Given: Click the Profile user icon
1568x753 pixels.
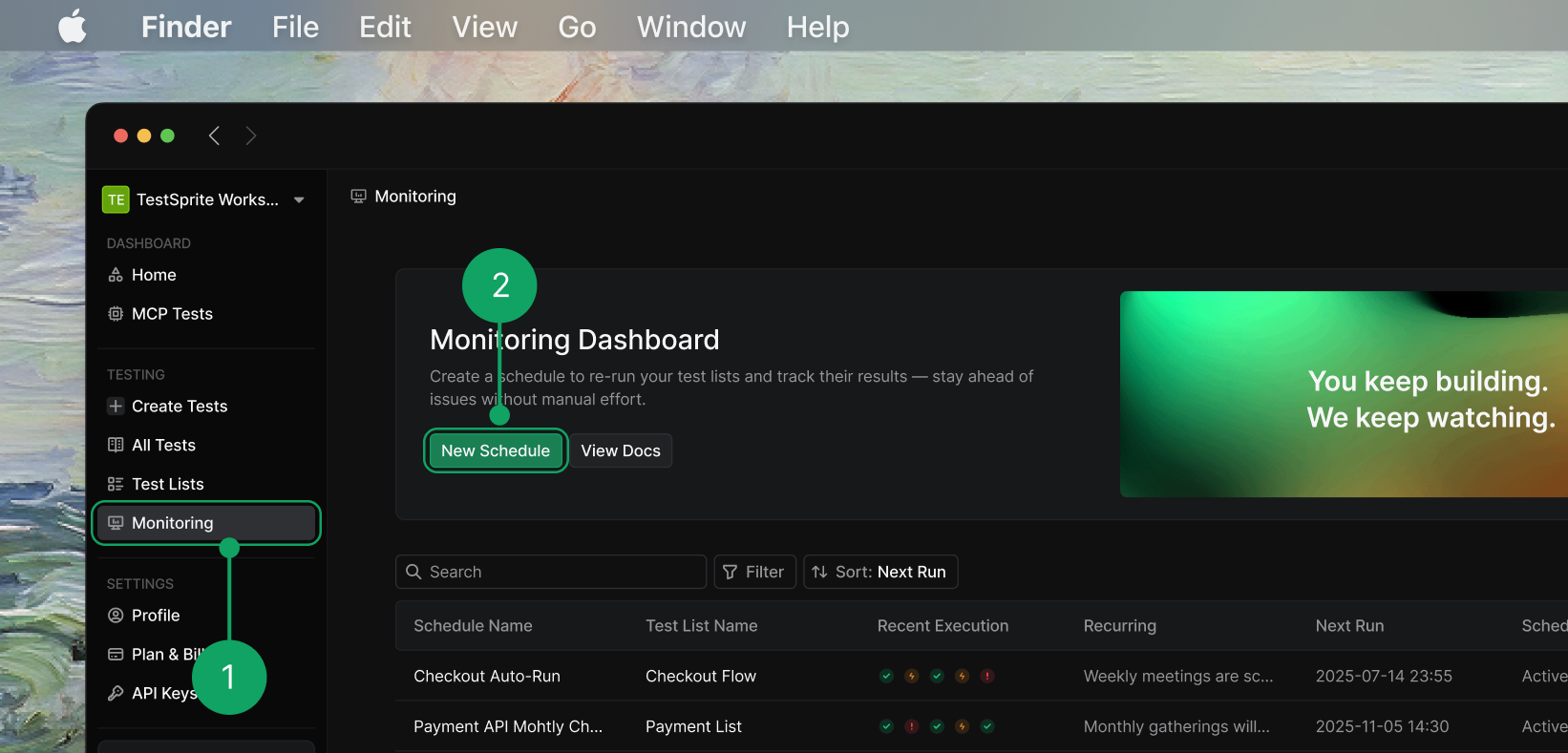Looking at the screenshot, I should tap(116, 616).
